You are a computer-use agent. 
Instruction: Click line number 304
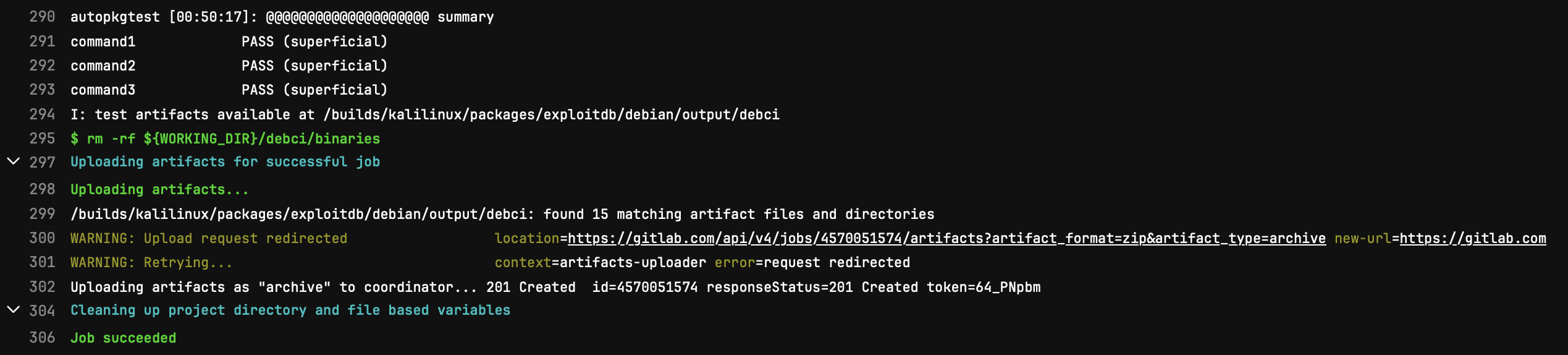(42, 310)
